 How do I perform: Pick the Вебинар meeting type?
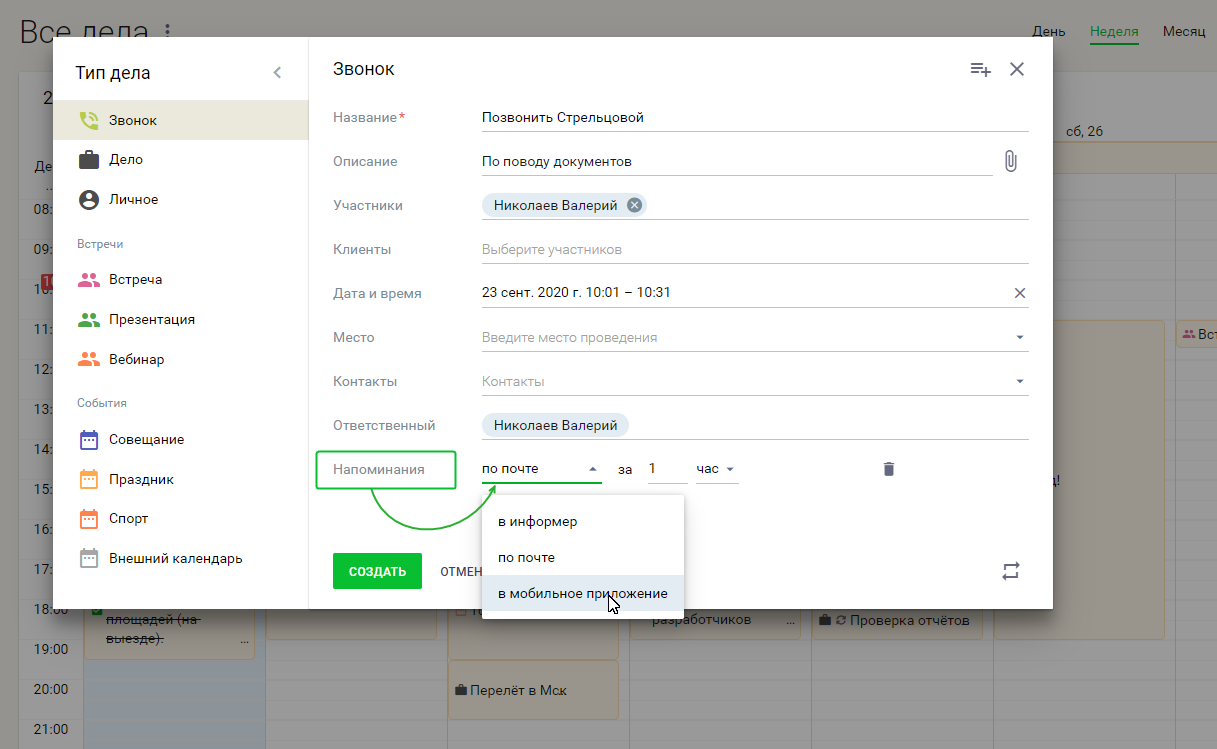(x=180, y=359)
